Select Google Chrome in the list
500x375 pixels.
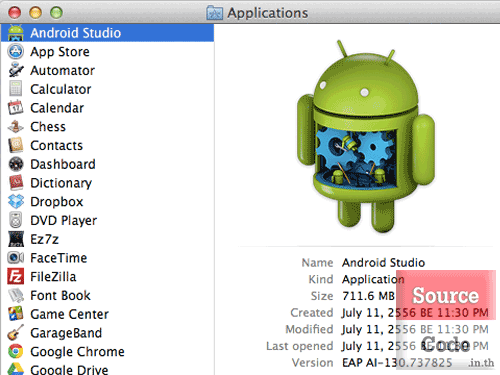tap(77, 352)
